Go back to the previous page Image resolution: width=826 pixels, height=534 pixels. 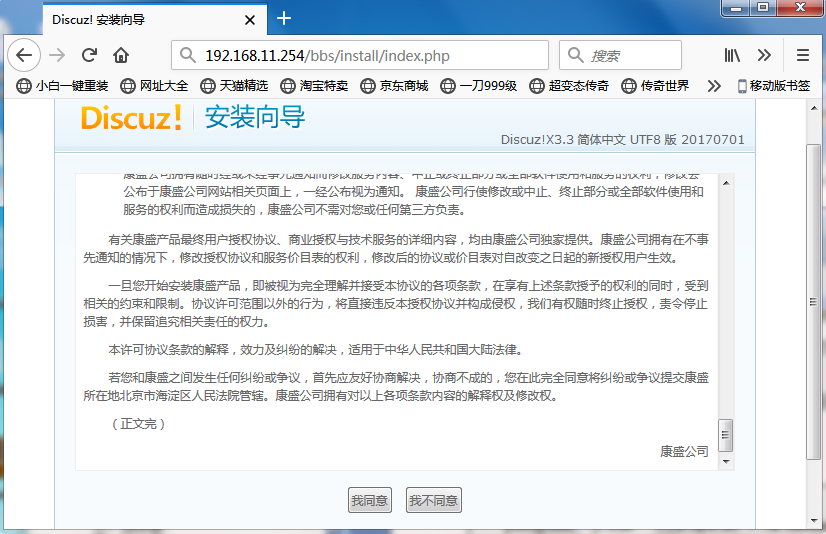[x=24, y=55]
